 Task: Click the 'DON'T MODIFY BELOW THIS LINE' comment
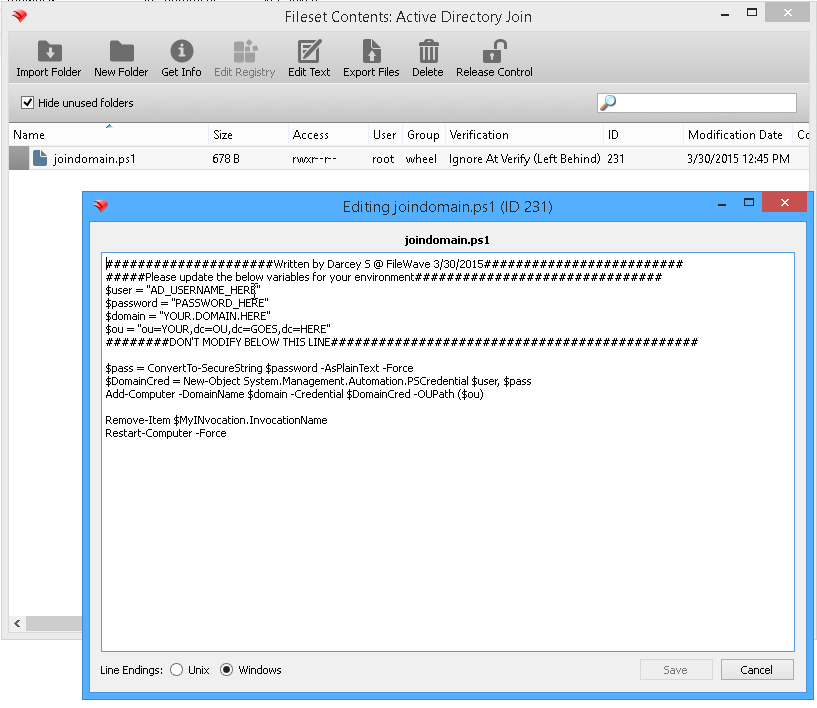pyautogui.click(x=401, y=342)
